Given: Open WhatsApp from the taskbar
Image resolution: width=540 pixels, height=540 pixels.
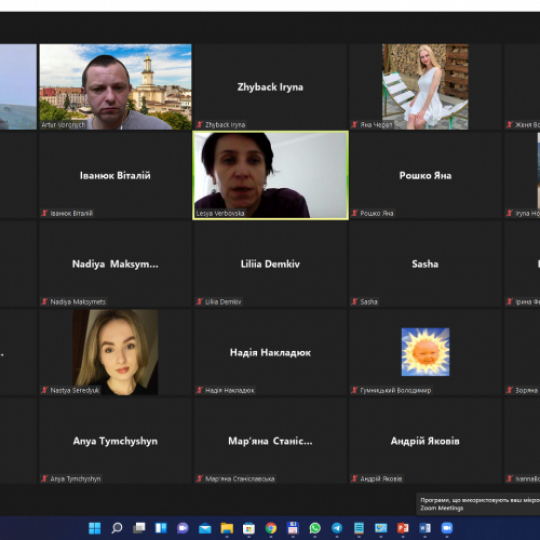Looking at the screenshot, I should point(315,528).
